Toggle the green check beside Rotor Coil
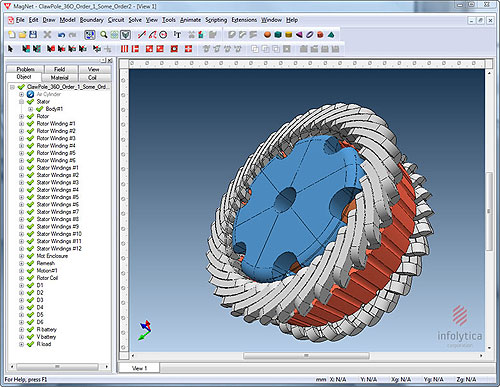Screen dimensions: 500x387 click(30, 278)
